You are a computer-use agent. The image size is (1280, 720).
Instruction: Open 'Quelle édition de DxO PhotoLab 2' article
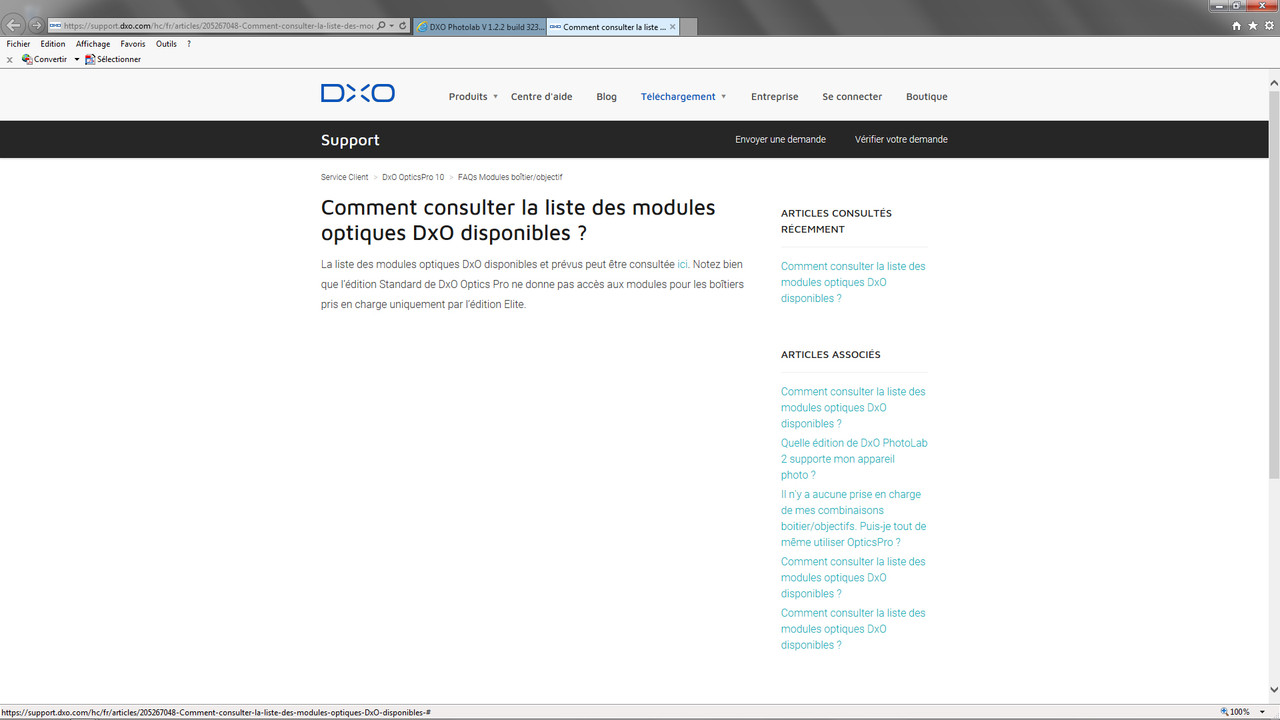pos(854,459)
